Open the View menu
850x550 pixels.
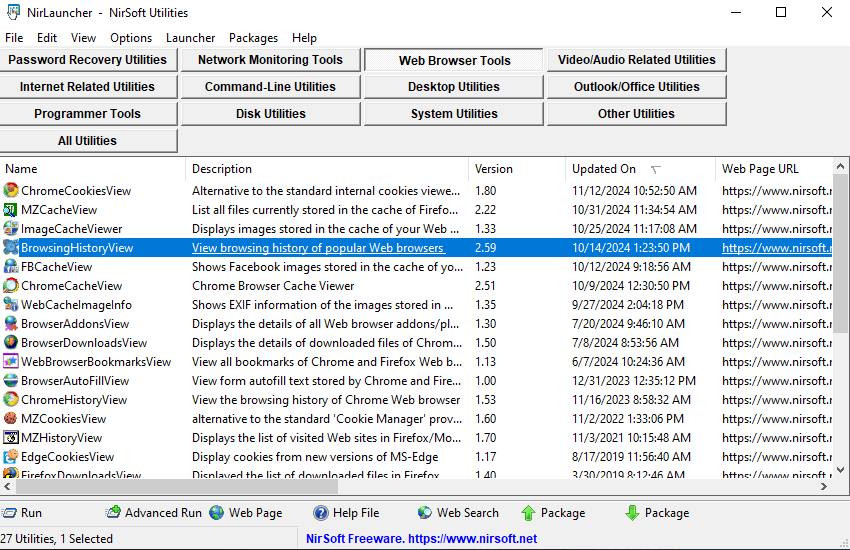click(83, 38)
